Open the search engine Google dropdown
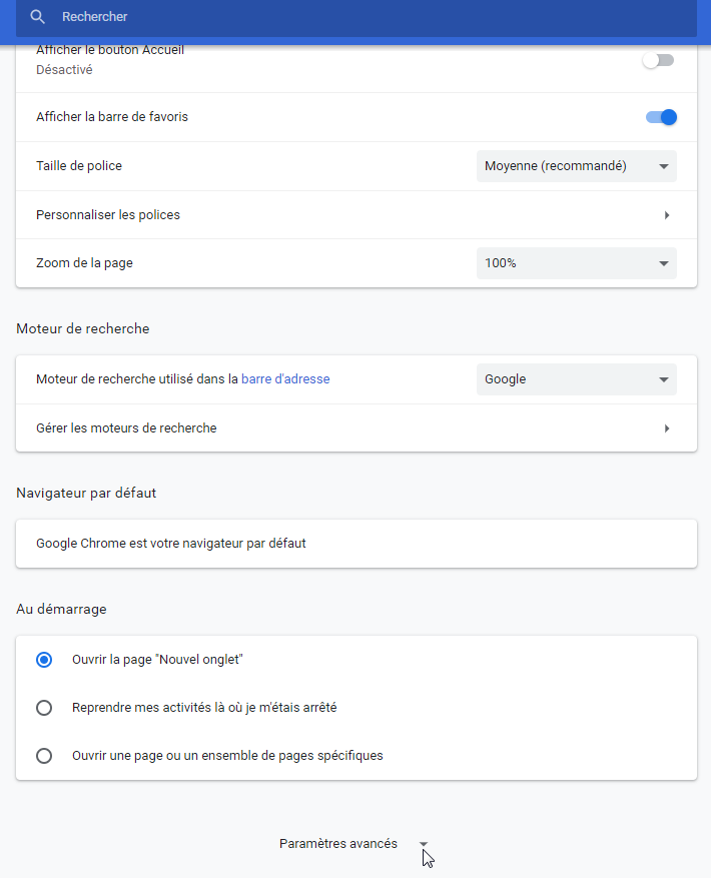The image size is (711, 878). coord(577,379)
